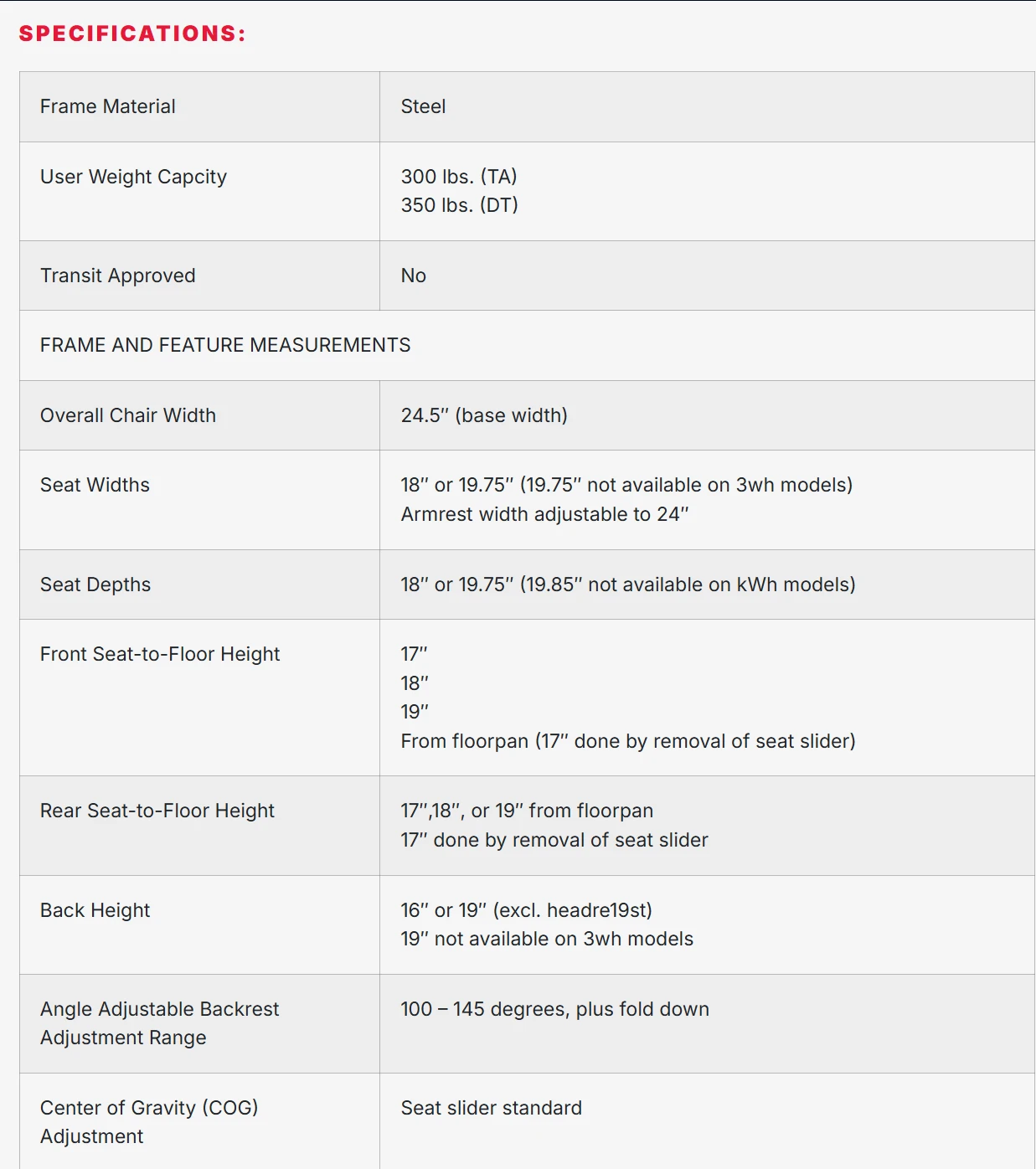Image resolution: width=1036 pixels, height=1169 pixels.
Task: Select the Frame Material label cell
Action: (x=199, y=106)
